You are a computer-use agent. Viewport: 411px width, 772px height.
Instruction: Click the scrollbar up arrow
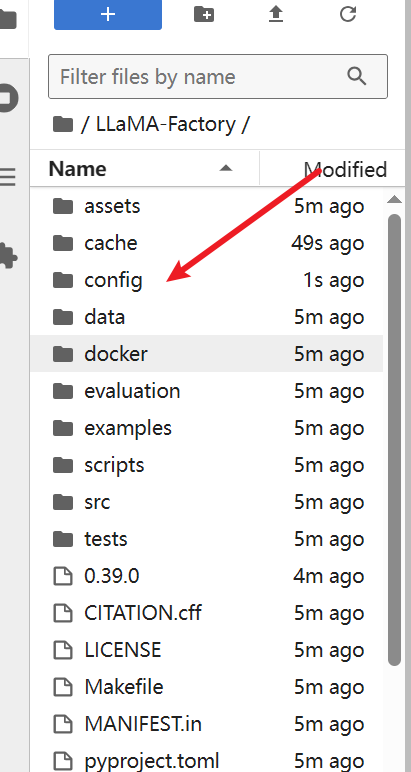(394, 199)
